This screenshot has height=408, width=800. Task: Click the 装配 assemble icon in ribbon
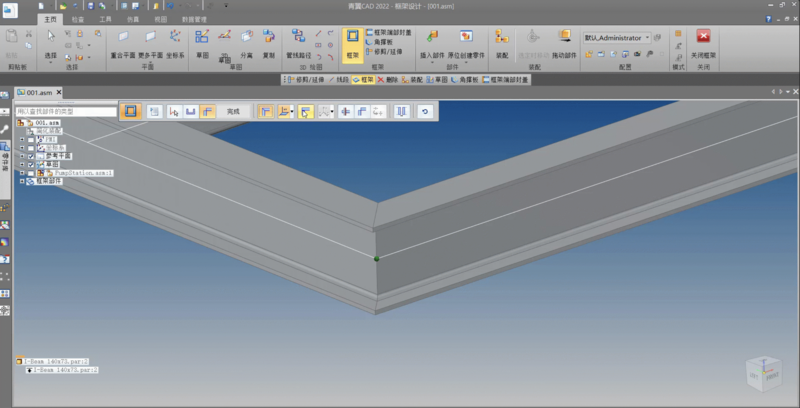pyautogui.click(x=502, y=42)
